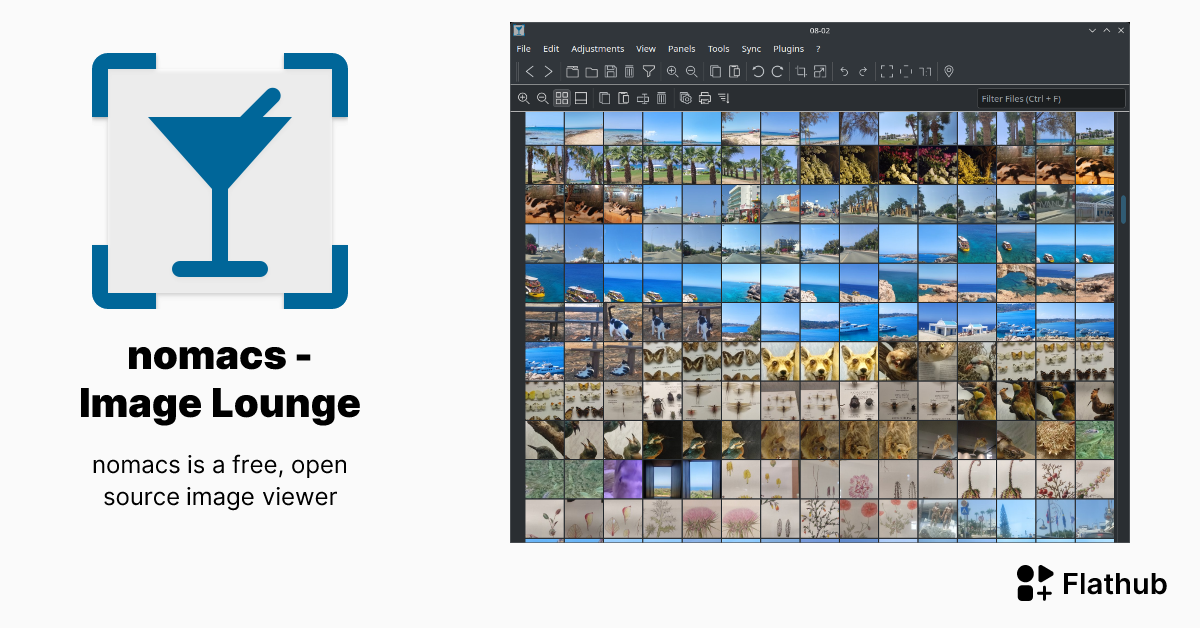
Task: Expand the Panels menu
Action: [681, 49]
